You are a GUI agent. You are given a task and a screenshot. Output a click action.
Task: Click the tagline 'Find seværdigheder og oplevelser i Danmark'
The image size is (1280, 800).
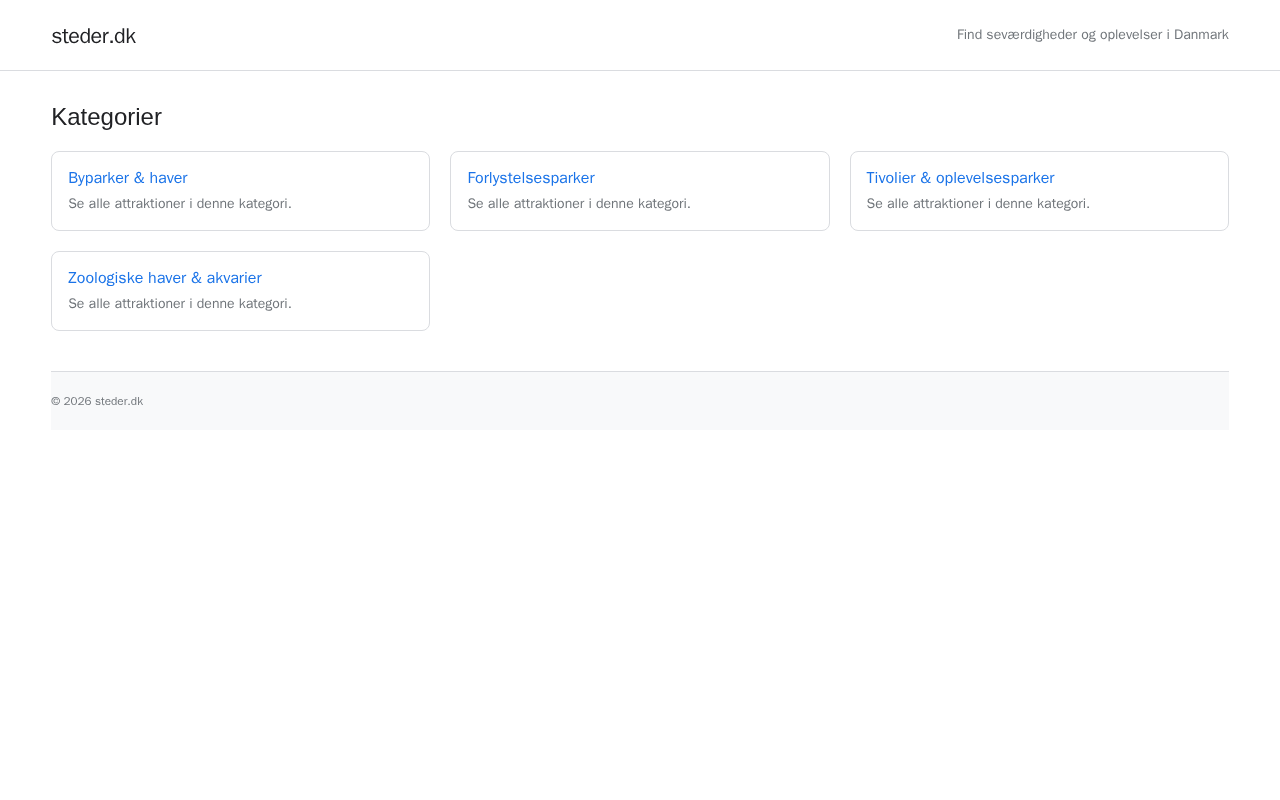click(x=1092, y=35)
